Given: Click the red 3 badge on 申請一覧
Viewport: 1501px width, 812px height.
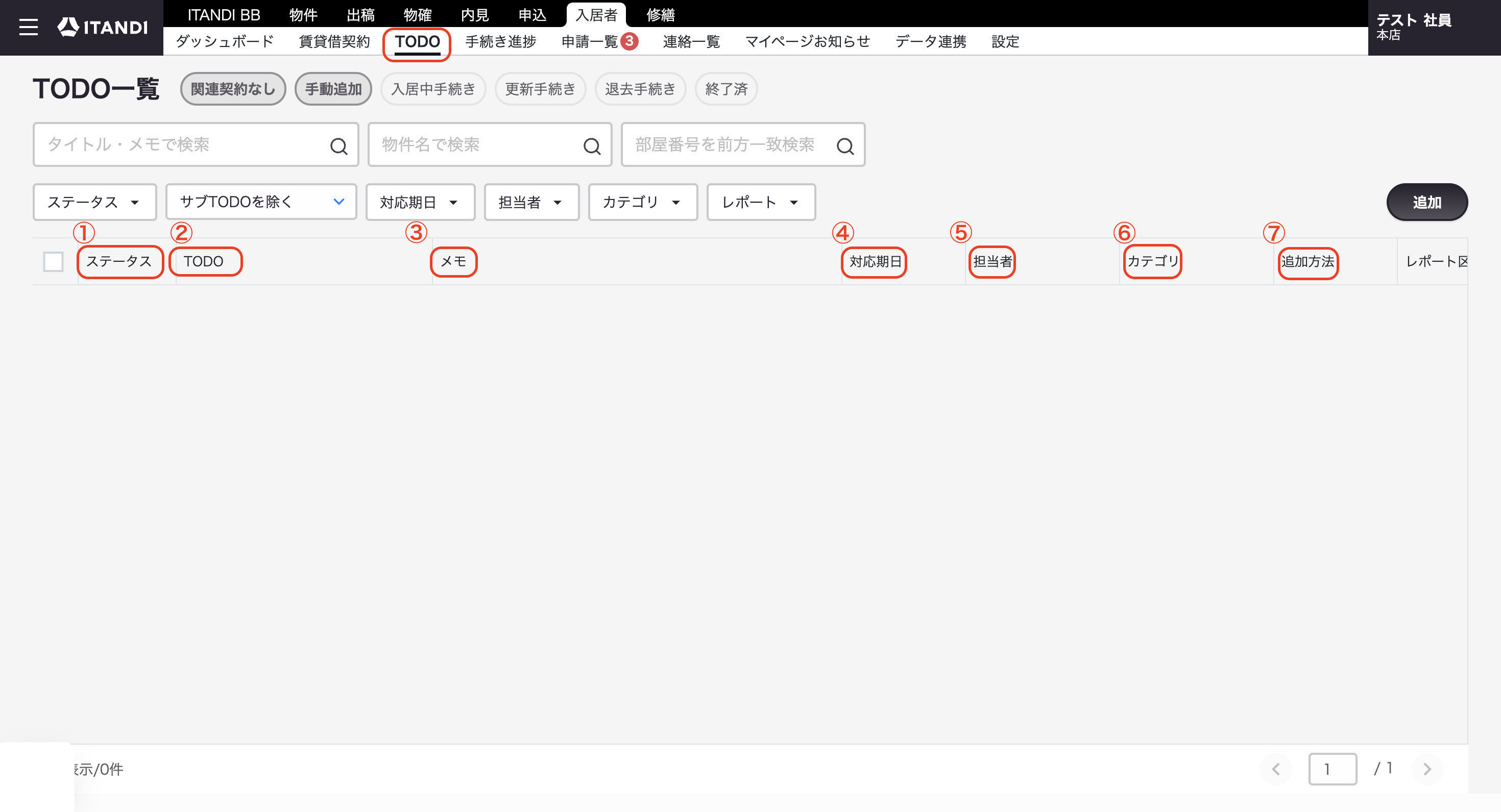Looking at the screenshot, I should 630,41.
